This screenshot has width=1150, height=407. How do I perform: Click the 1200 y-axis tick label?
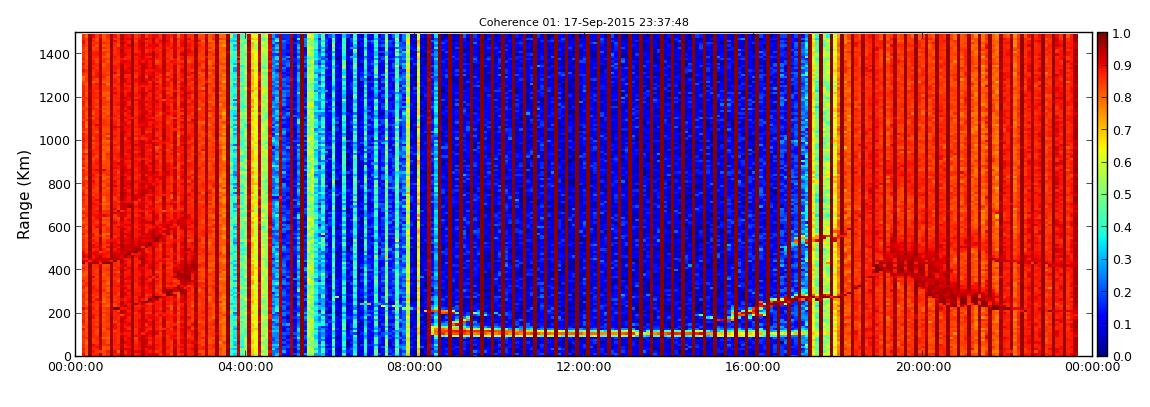[x=56, y=98]
